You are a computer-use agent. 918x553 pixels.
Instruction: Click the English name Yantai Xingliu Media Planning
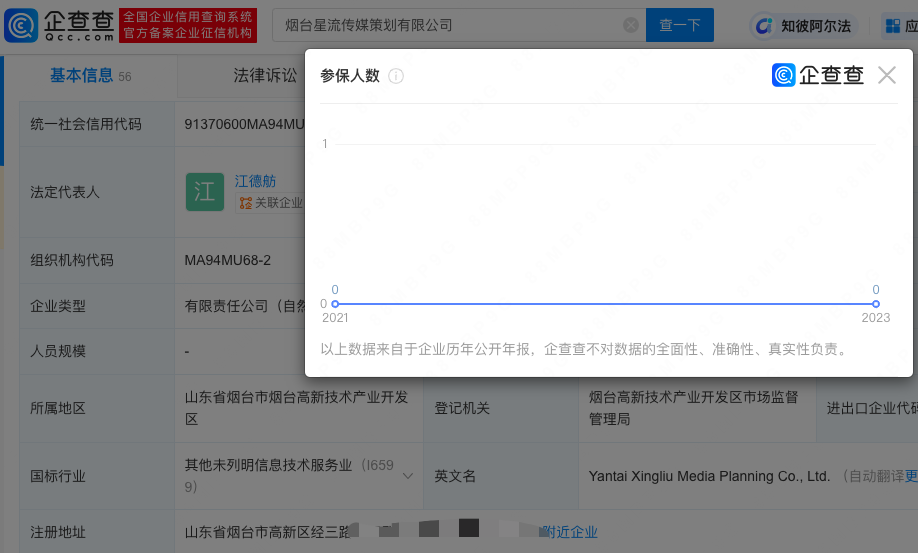709,476
